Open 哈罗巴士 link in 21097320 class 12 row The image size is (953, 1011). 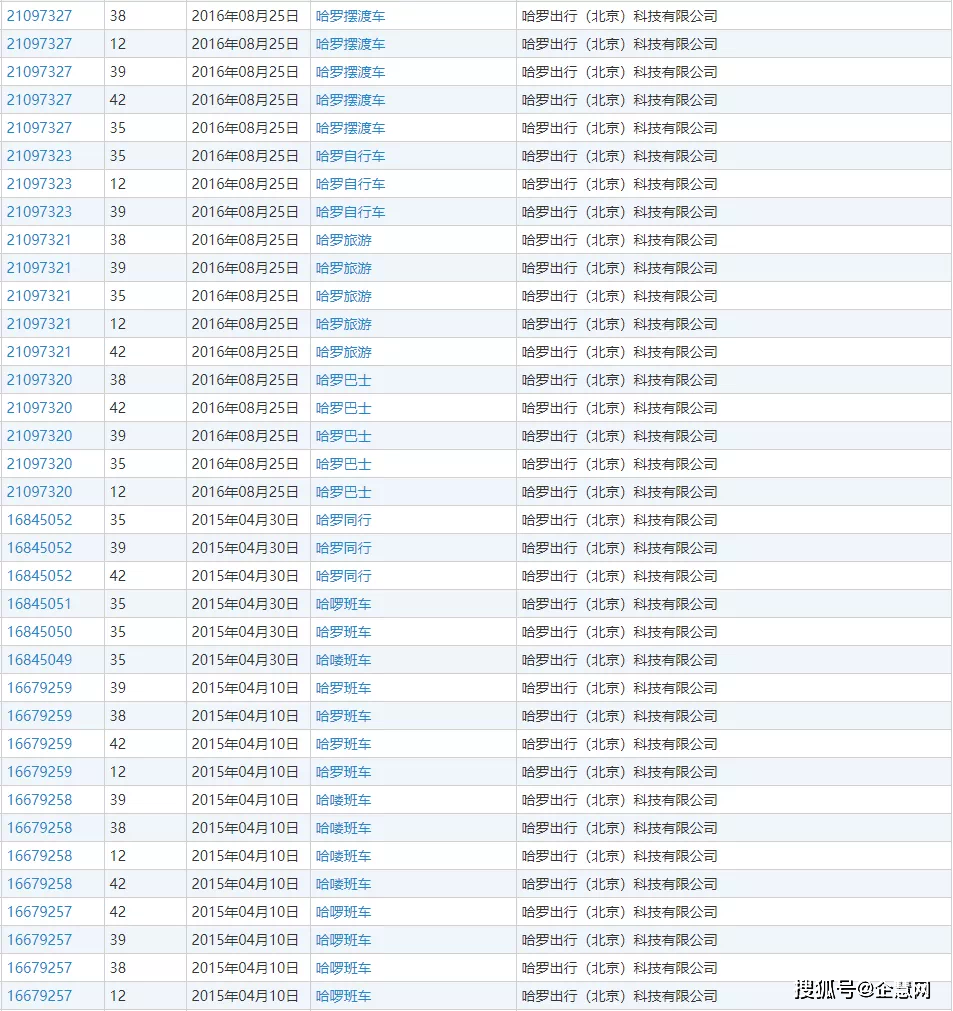point(344,493)
